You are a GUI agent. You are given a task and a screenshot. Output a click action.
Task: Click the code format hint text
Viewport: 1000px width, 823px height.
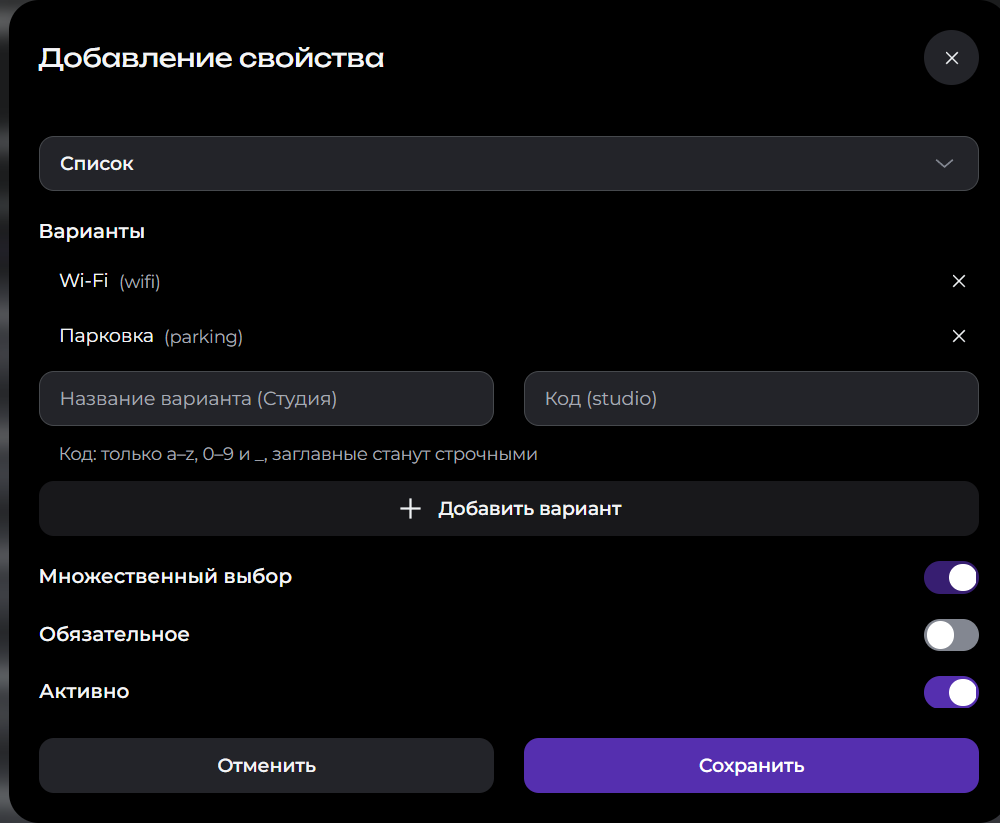tap(298, 454)
